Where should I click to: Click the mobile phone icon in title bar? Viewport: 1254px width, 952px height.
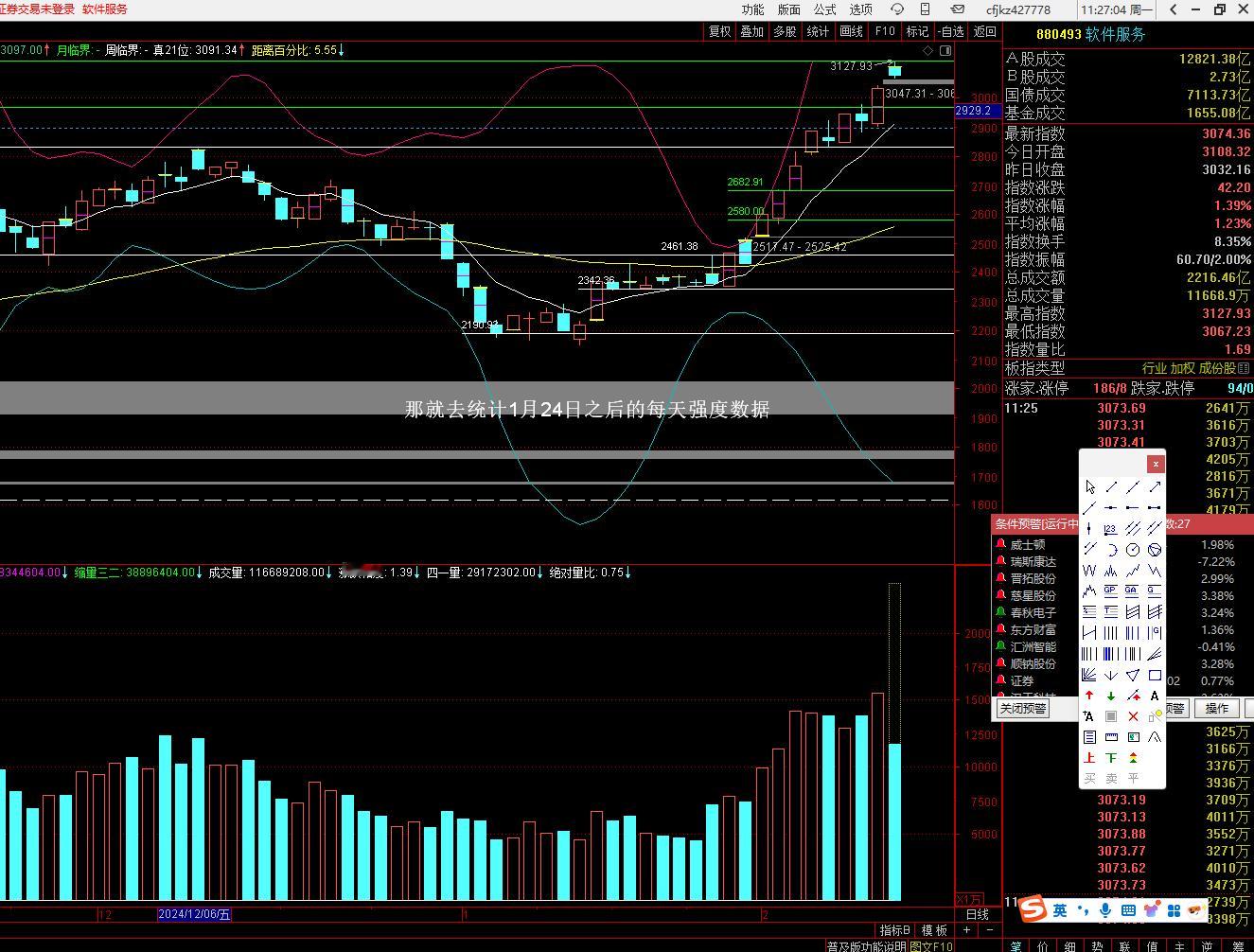point(926,9)
